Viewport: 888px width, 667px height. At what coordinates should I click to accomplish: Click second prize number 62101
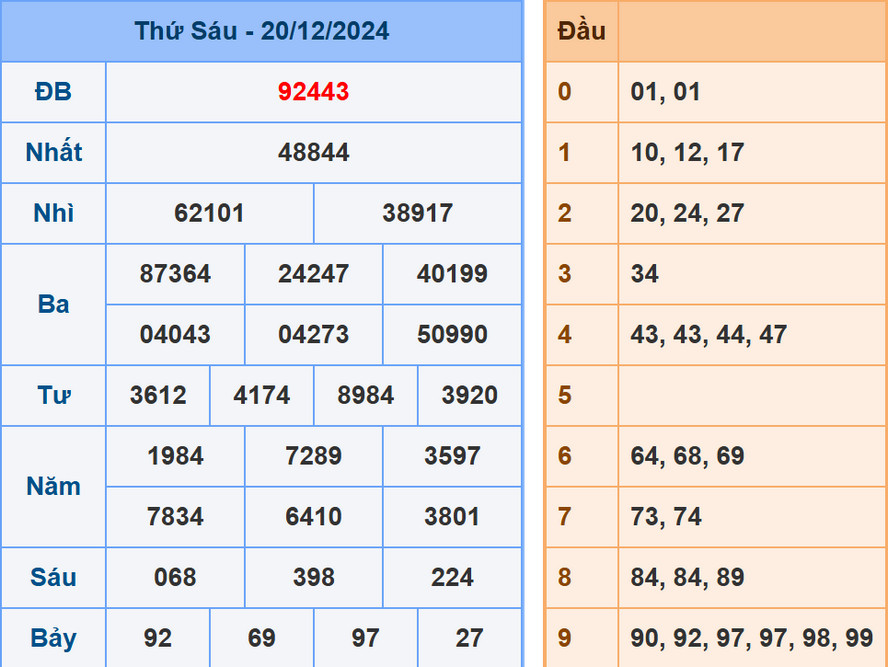(x=210, y=213)
